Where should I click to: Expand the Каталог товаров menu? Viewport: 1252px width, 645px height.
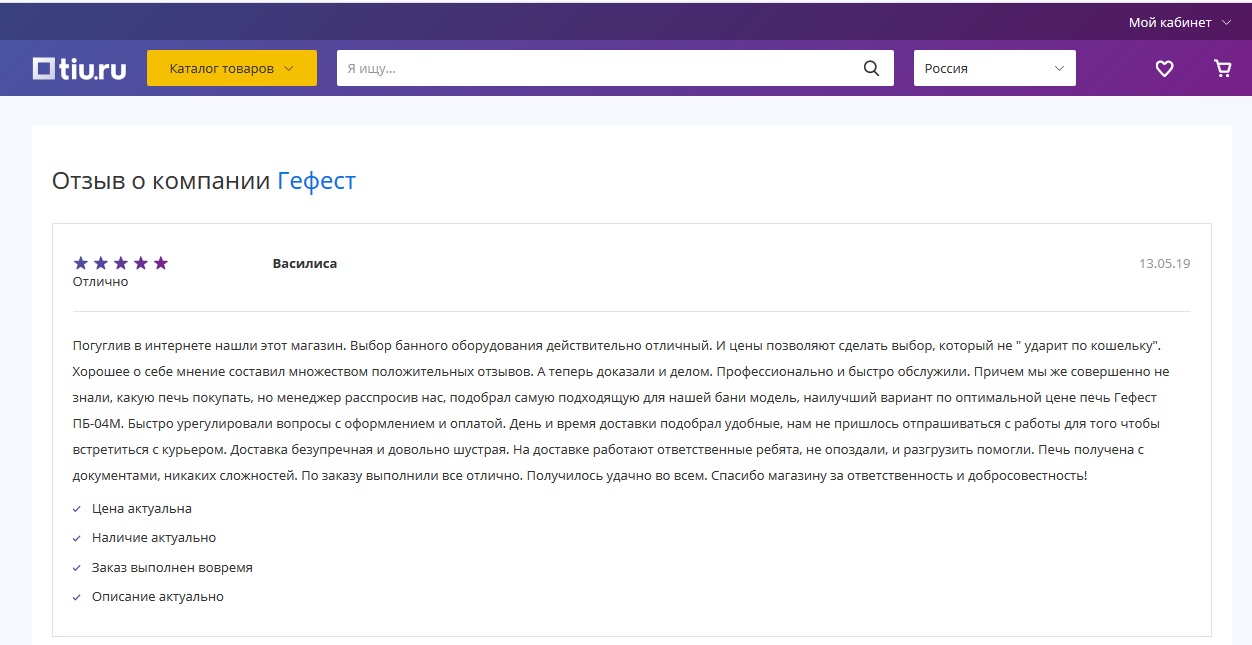click(x=232, y=68)
